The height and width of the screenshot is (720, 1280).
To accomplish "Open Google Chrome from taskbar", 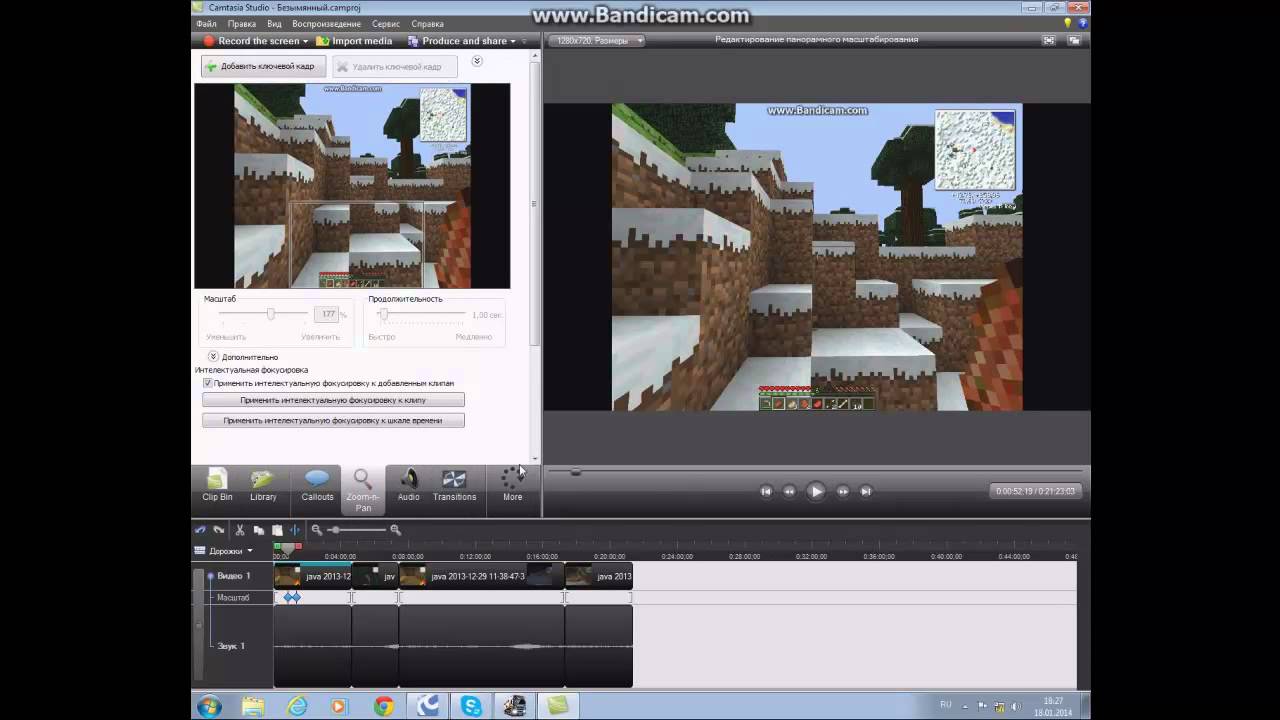I will (x=384, y=706).
